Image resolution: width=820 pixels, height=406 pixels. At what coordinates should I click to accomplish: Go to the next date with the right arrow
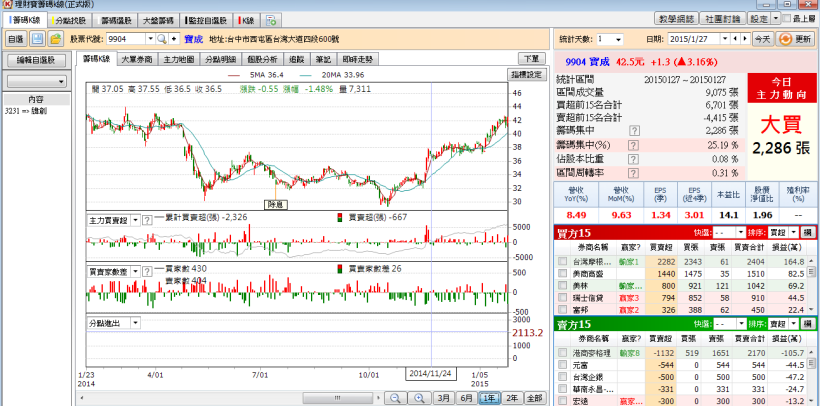click(744, 39)
